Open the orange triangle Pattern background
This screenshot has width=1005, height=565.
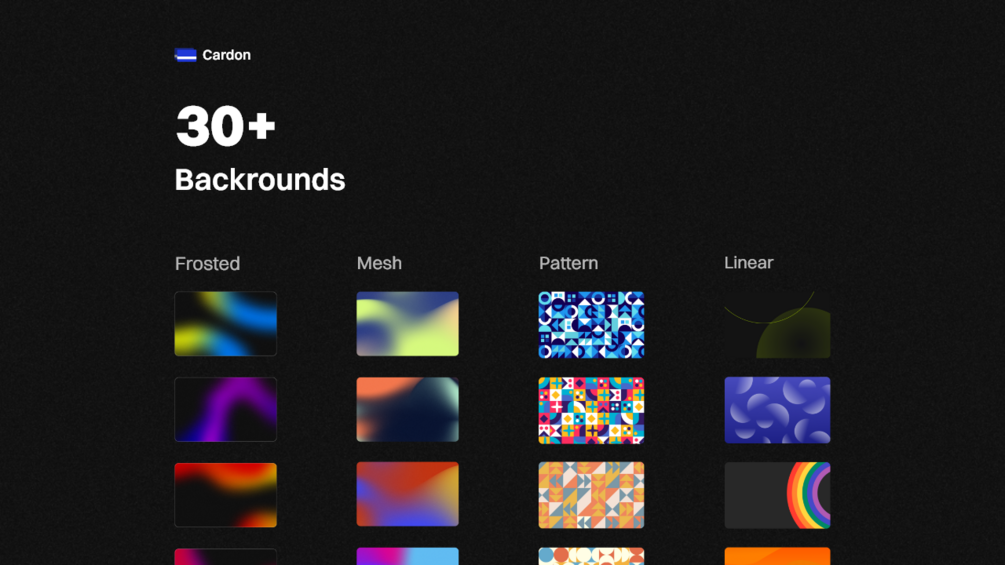coord(591,495)
